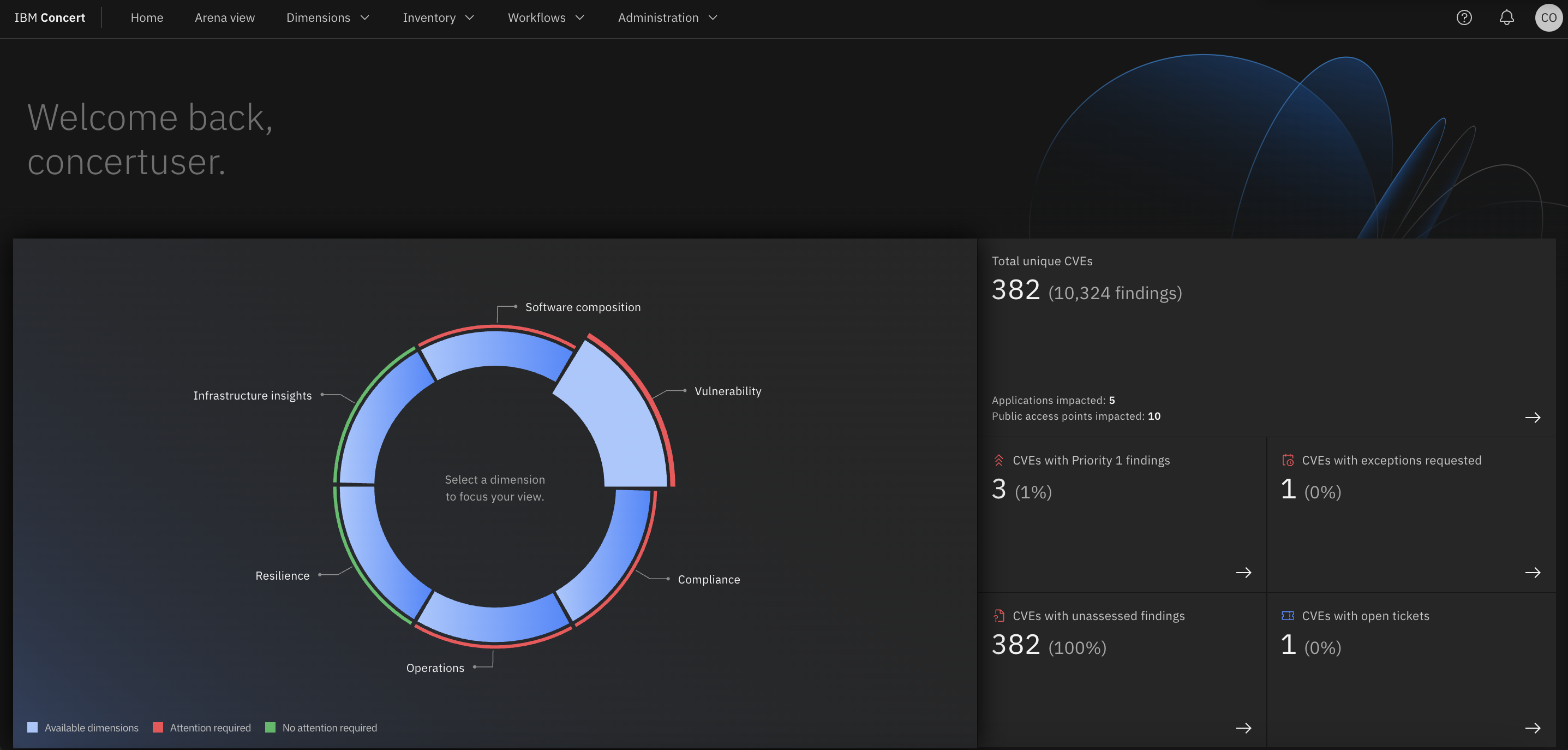Screen dimensions: 1568x750
Task: Click the notifications bell icon
Action: (1506, 17)
